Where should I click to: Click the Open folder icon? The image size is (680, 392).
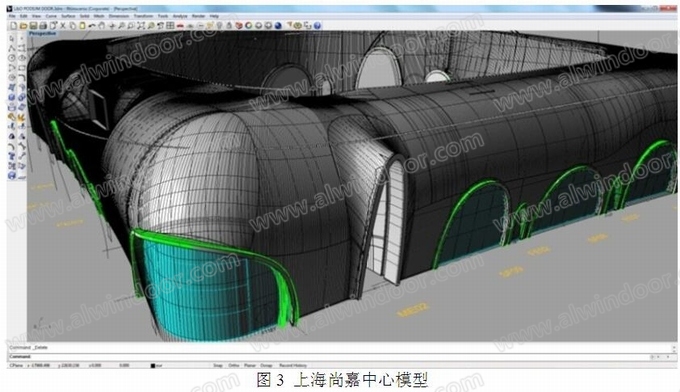(23, 26)
